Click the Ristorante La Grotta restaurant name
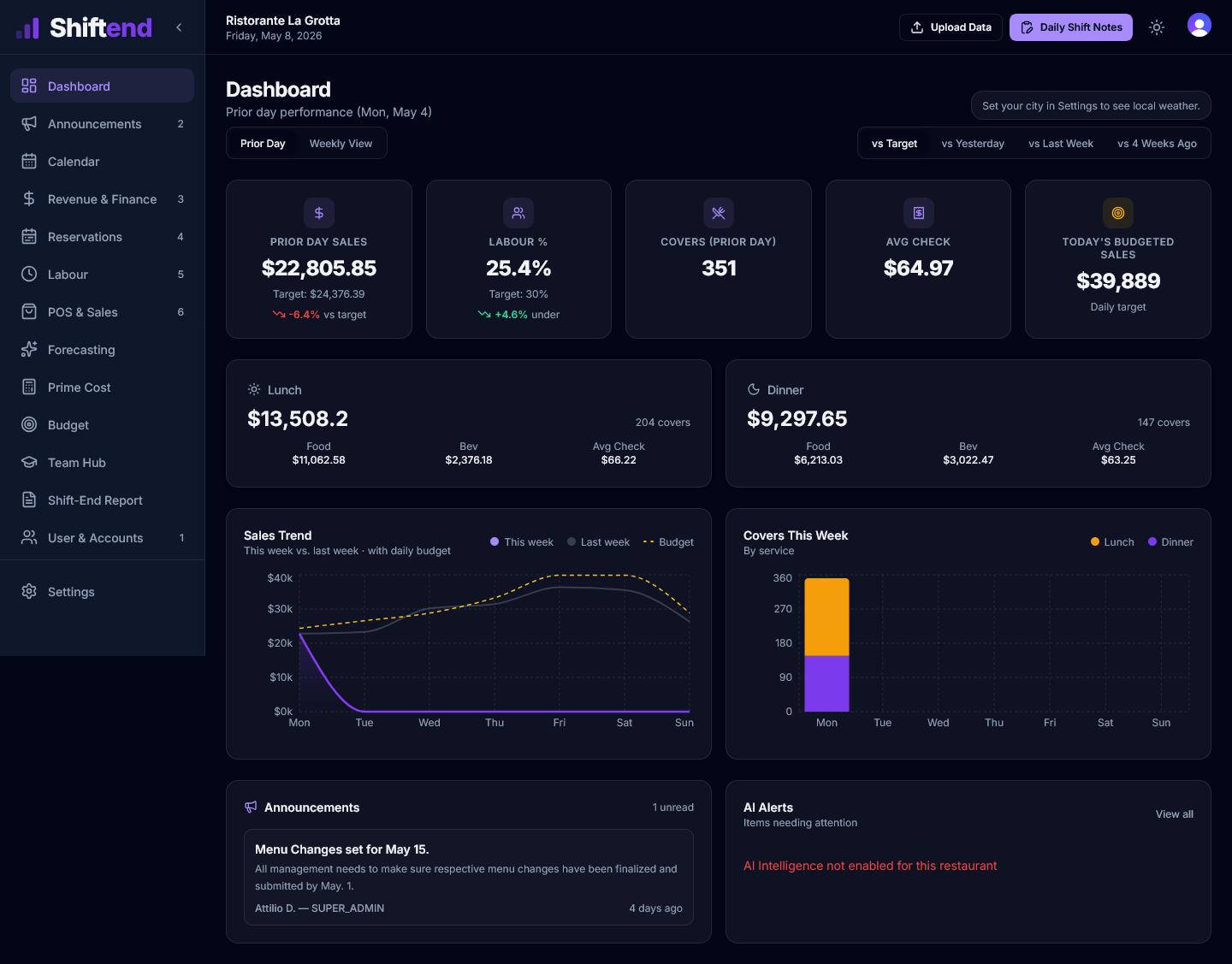The image size is (1232, 964). [283, 21]
